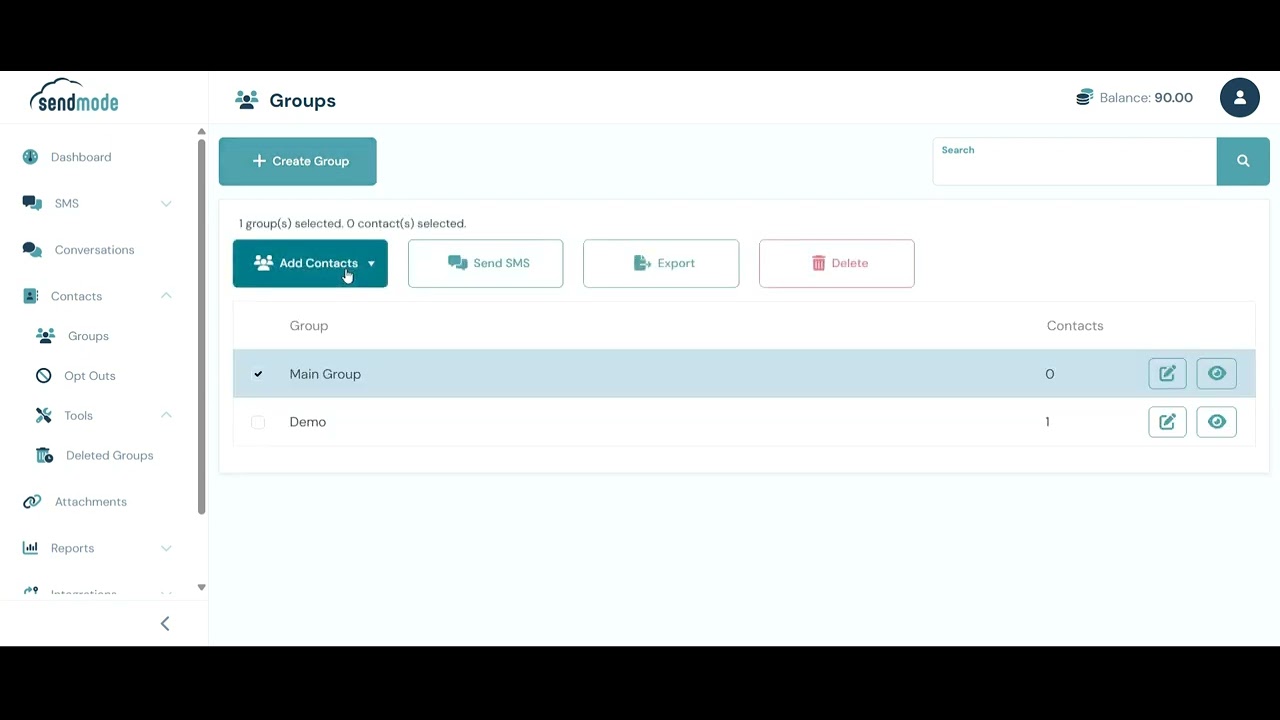Click the Groups page header icon
This screenshot has height=720, width=1280.
coord(246,100)
